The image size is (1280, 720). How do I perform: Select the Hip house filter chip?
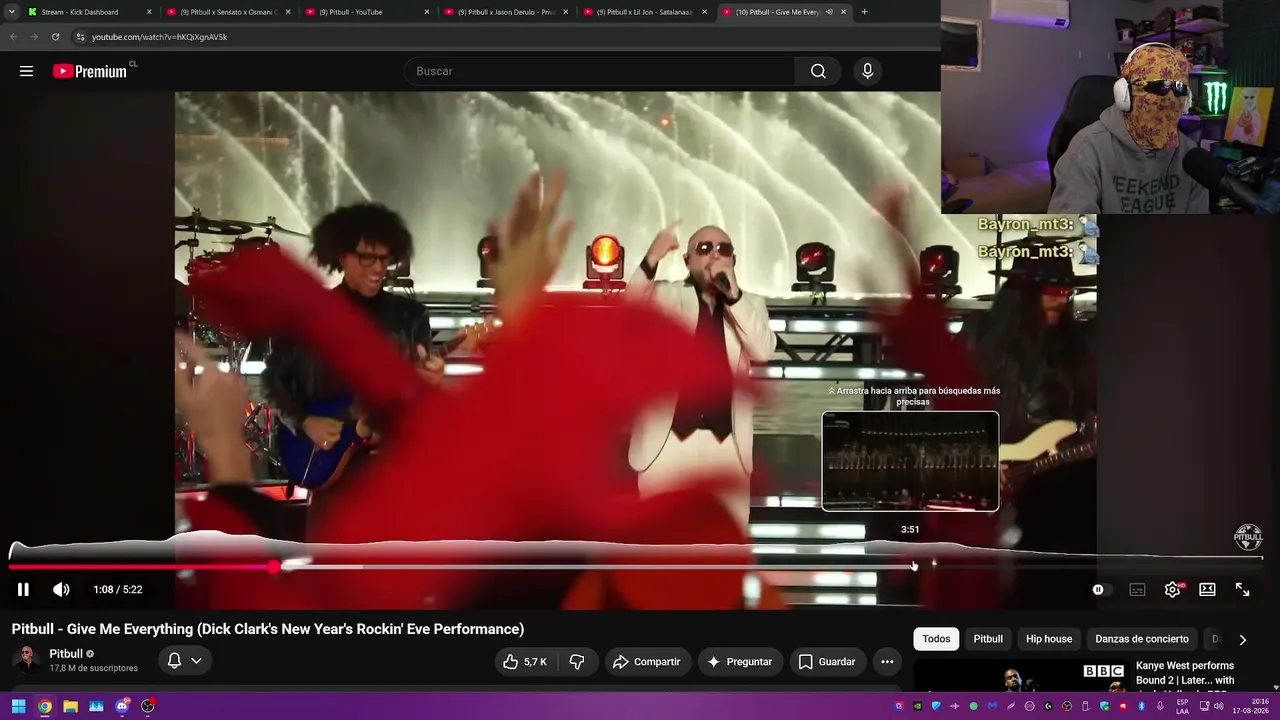coord(1049,639)
